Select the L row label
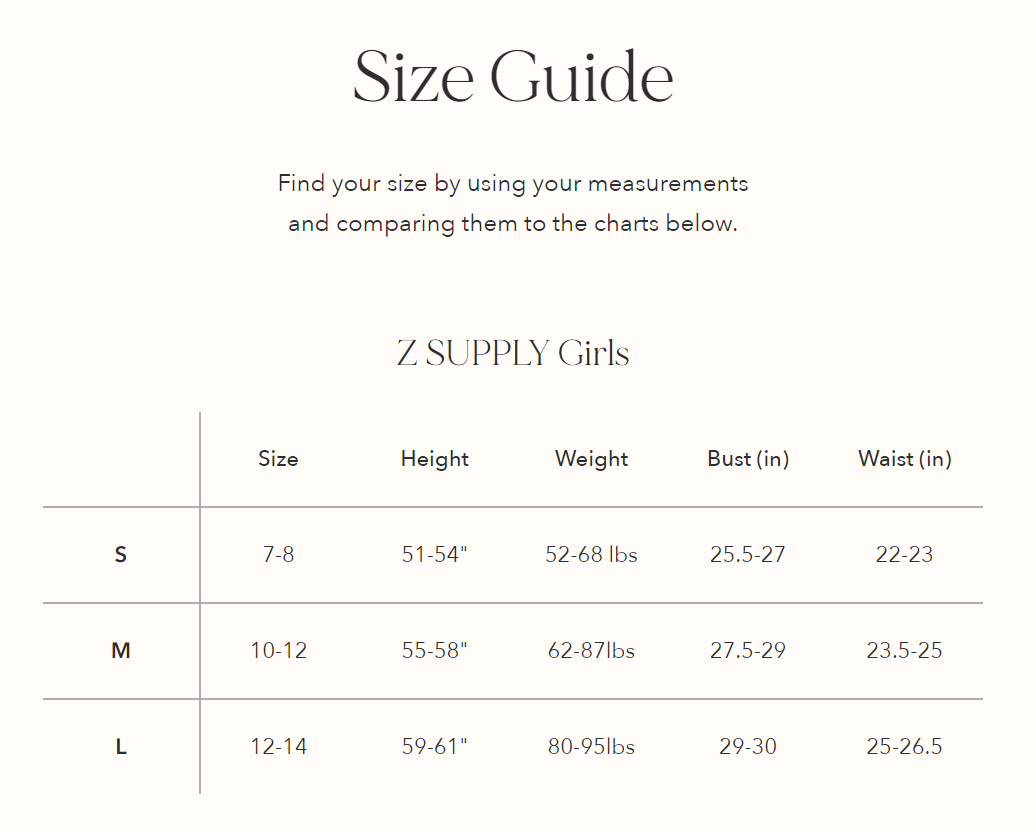Viewport: 1036px width, 832px height. coord(121,747)
